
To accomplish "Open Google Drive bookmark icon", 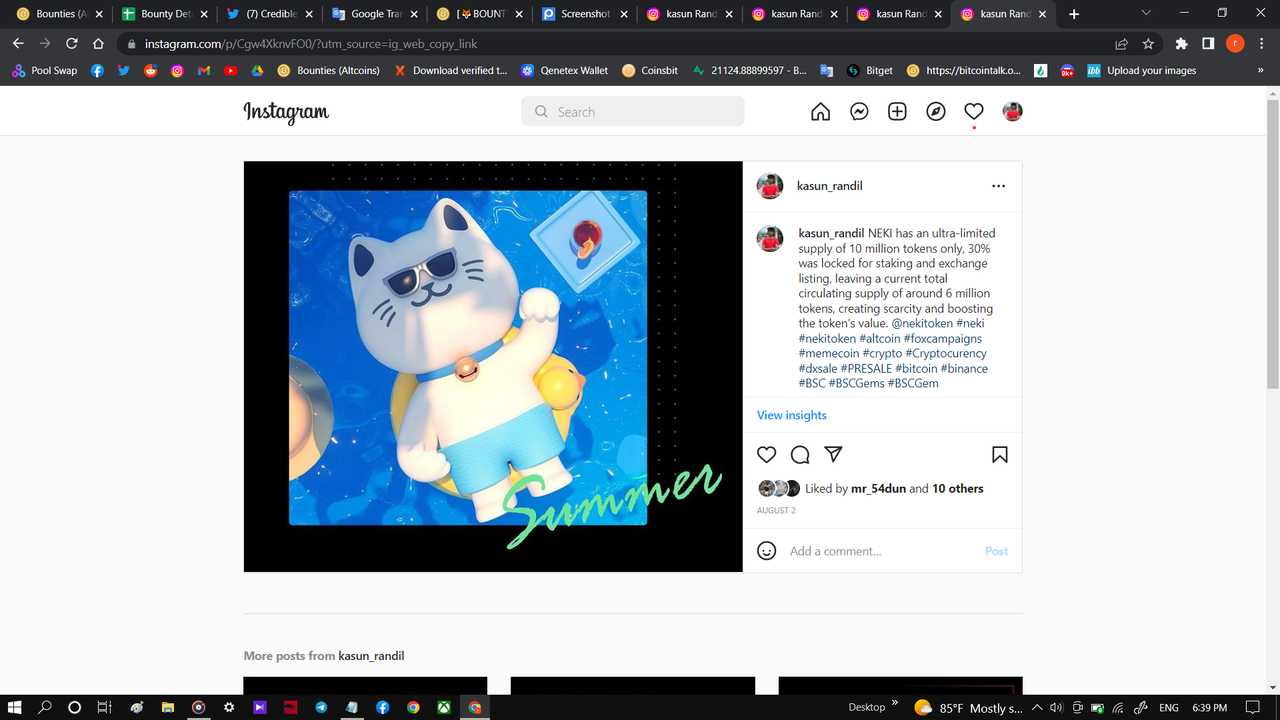I will tap(257, 71).
